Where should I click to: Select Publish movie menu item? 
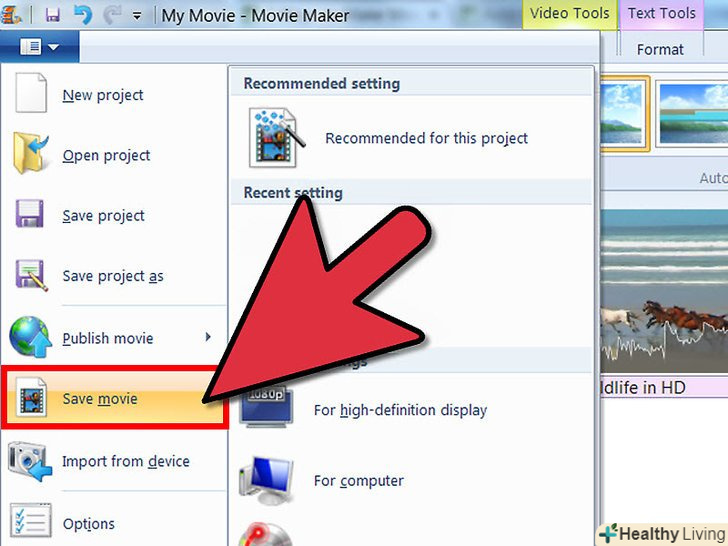point(114,338)
